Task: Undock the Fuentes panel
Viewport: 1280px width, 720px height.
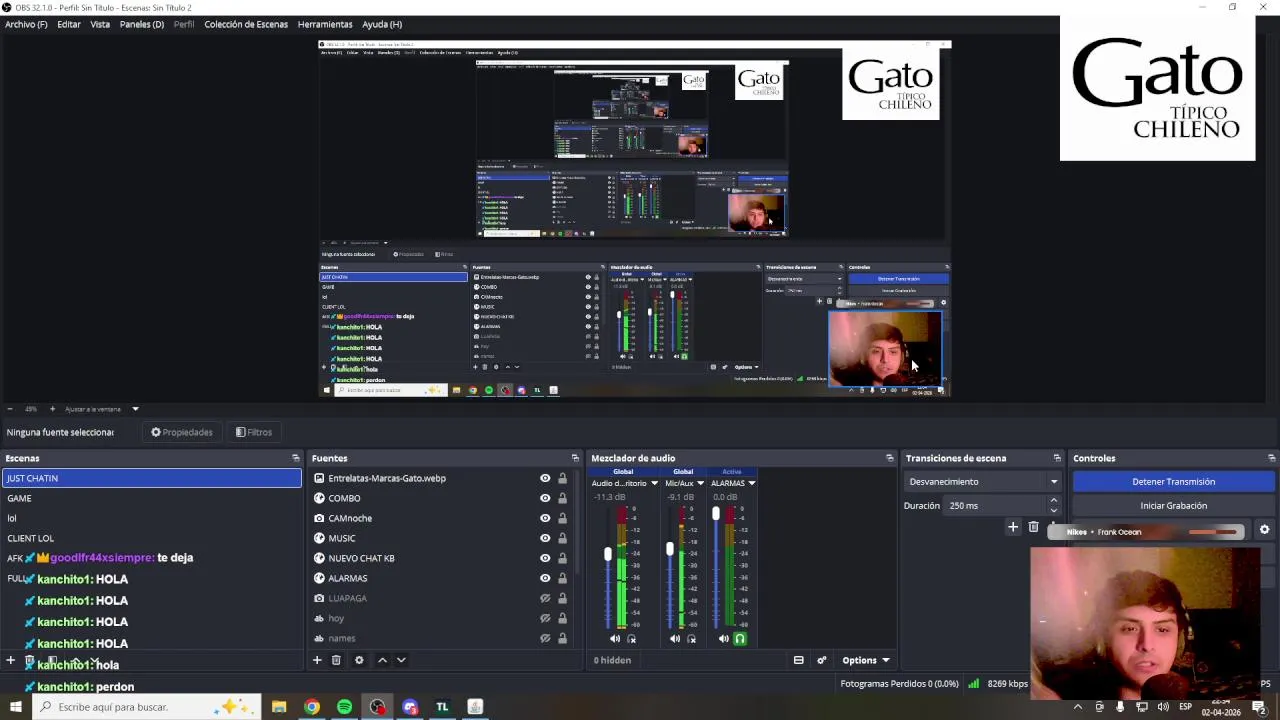Action: tap(575, 458)
